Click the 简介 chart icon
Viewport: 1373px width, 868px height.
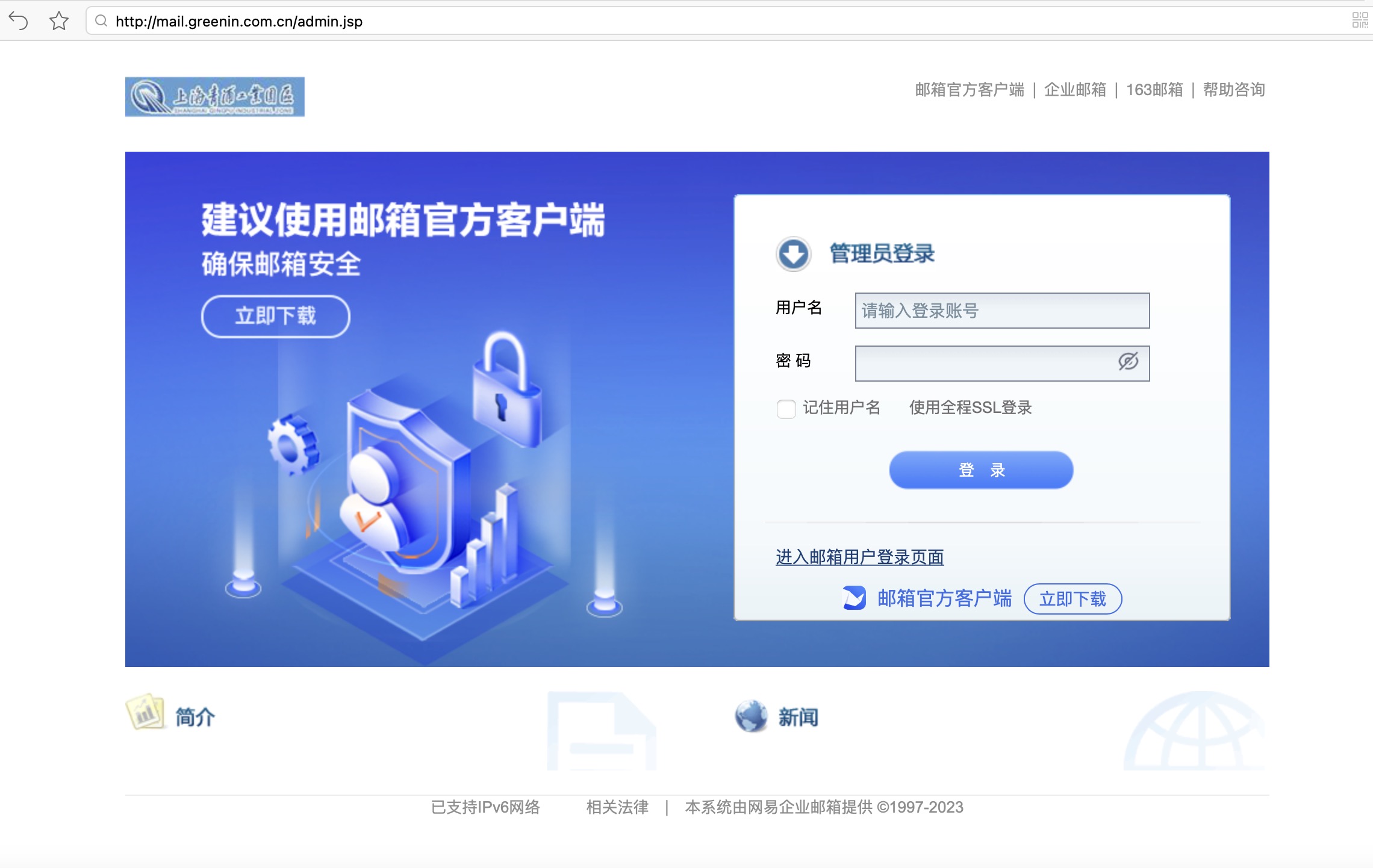click(145, 712)
